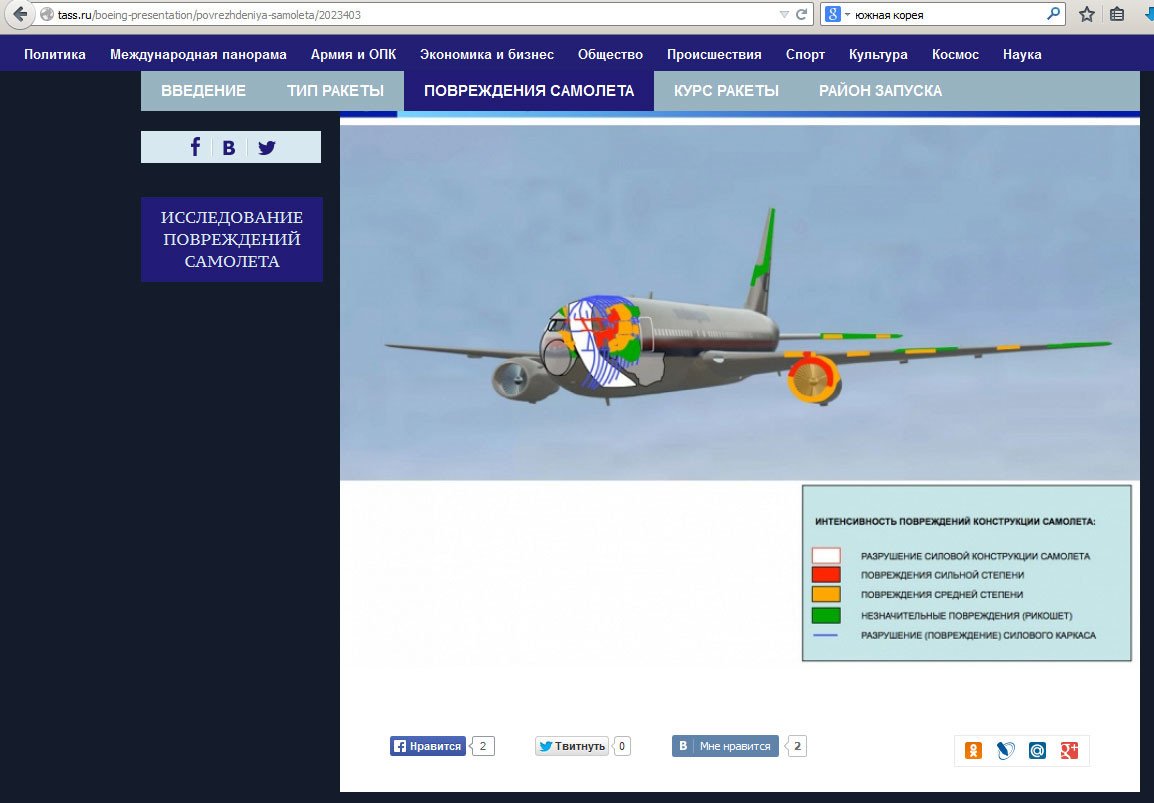Click the red severe damage legend swatch
Image resolution: width=1154 pixels, height=803 pixels.
click(x=825, y=574)
